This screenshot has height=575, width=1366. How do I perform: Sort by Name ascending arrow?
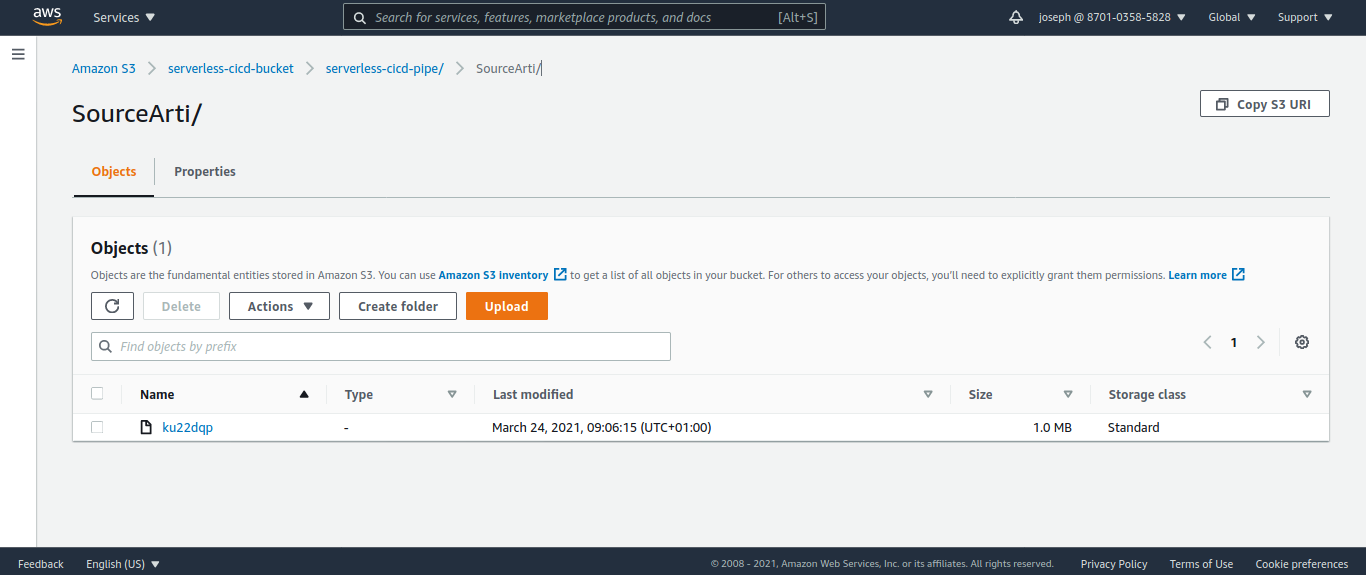click(x=304, y=394)
